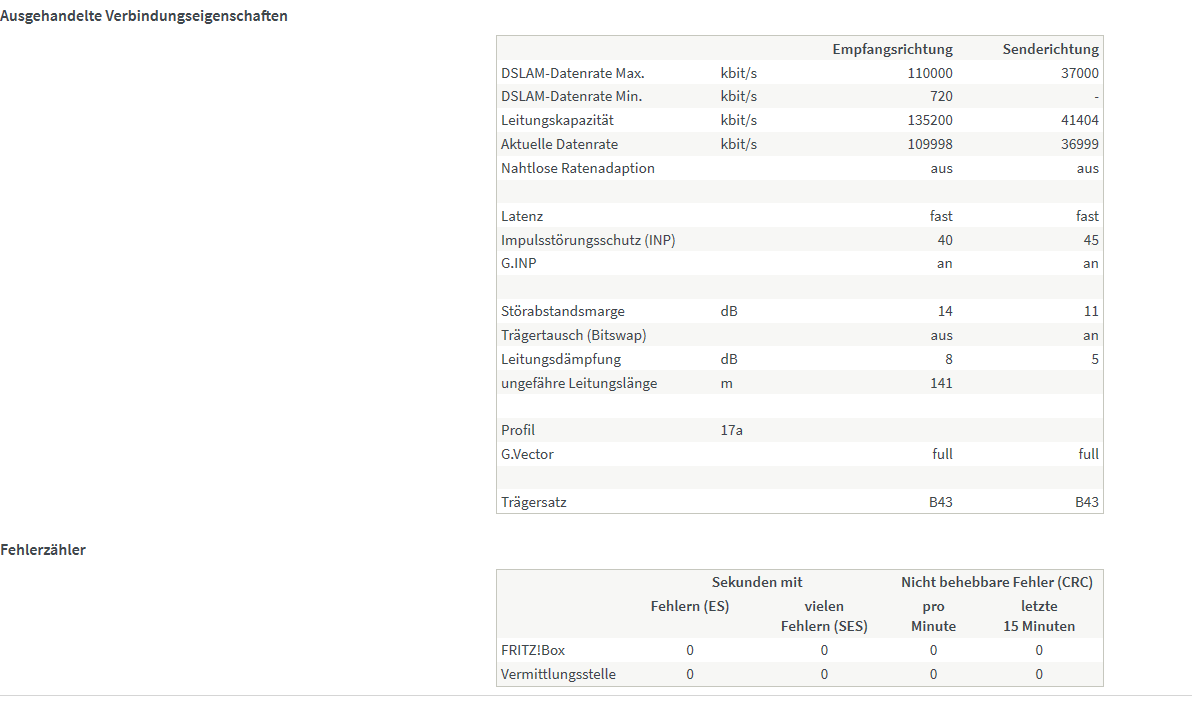Select the 'DSLAM-Datenrate Min.' row label
This screenshot has height=707, width=1192.
pyautogui.click(x=572, y=97)
